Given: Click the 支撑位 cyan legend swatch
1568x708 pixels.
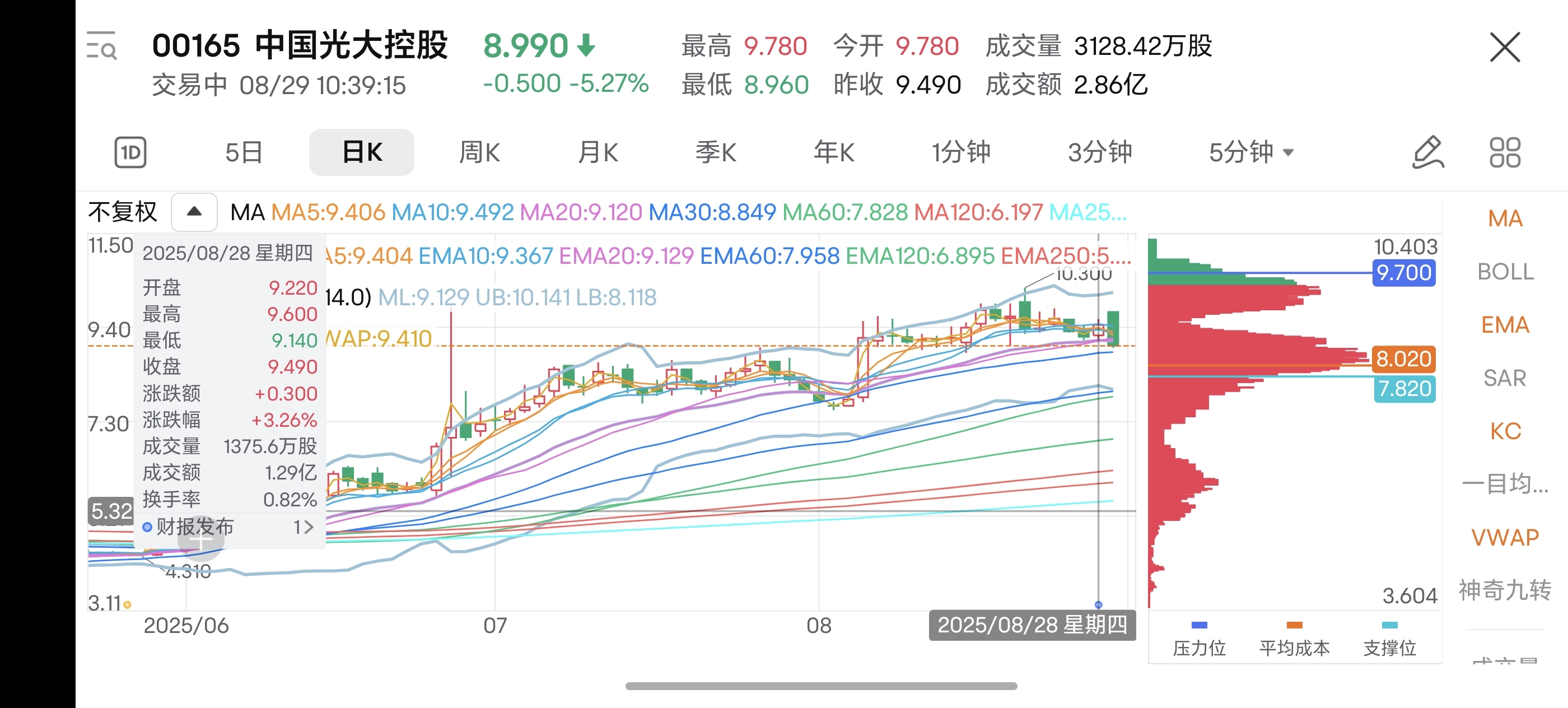Looking at the screenshot, I should click(1390, 625).
